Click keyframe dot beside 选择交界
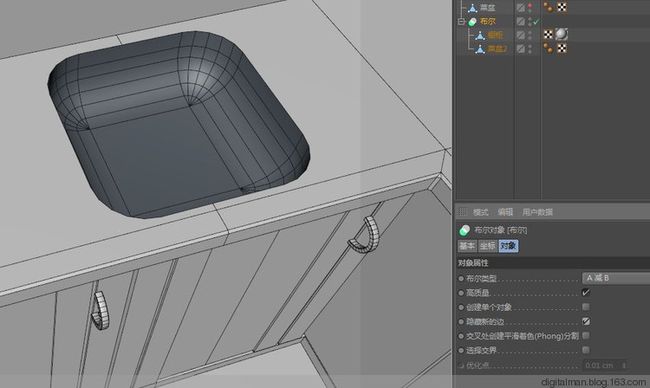Viewport: 650px width, 388px height. click(461, 351)
